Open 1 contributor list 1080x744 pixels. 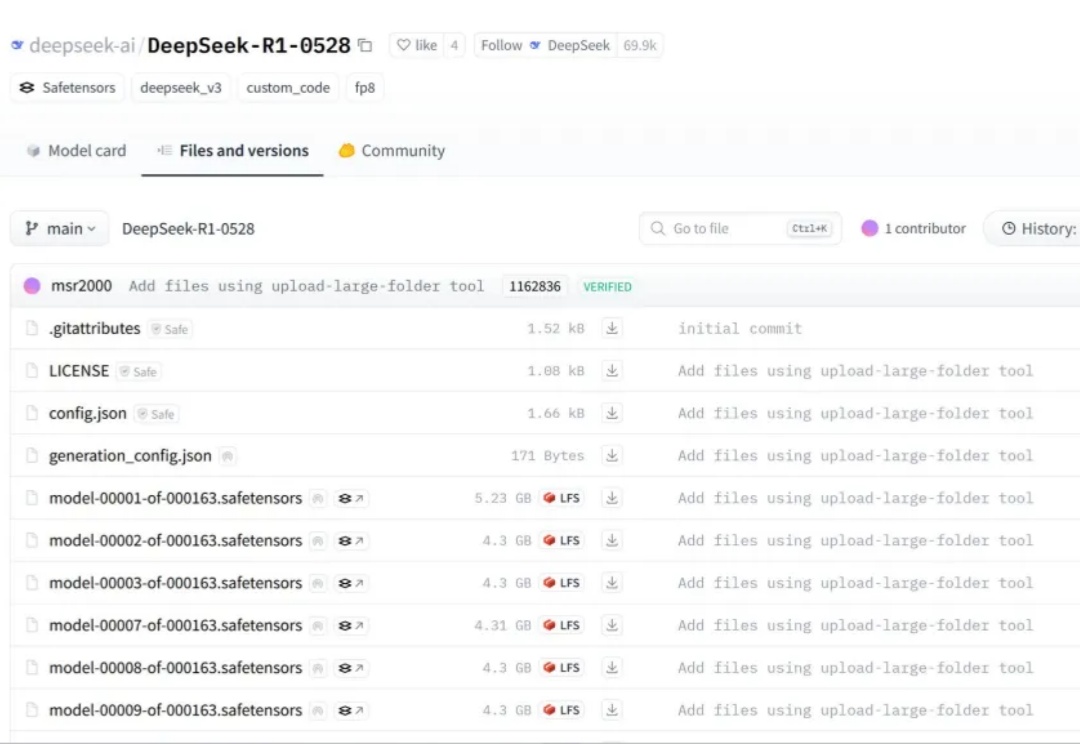click(913, 229)
